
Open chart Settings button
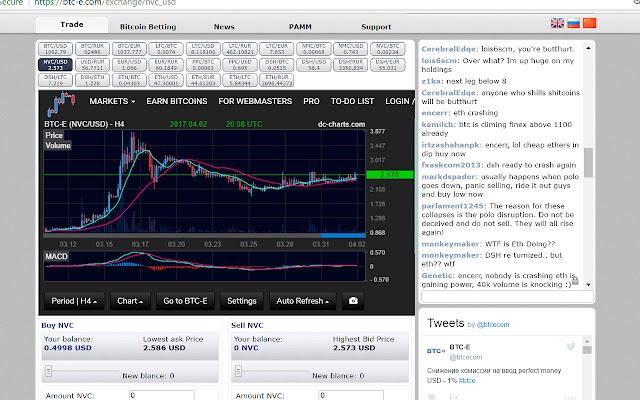pos(242,301)
